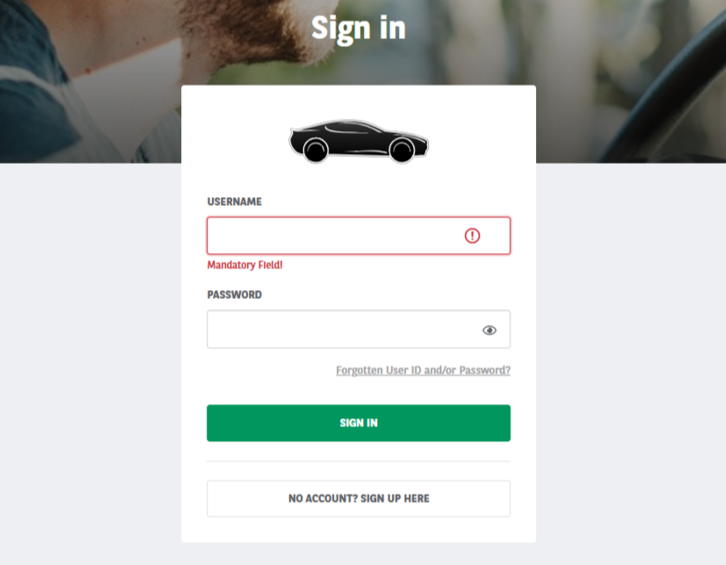Focus the Username input field
This screenshot has width=726, height=565.
pyautogui.click(x=330, y=236)
